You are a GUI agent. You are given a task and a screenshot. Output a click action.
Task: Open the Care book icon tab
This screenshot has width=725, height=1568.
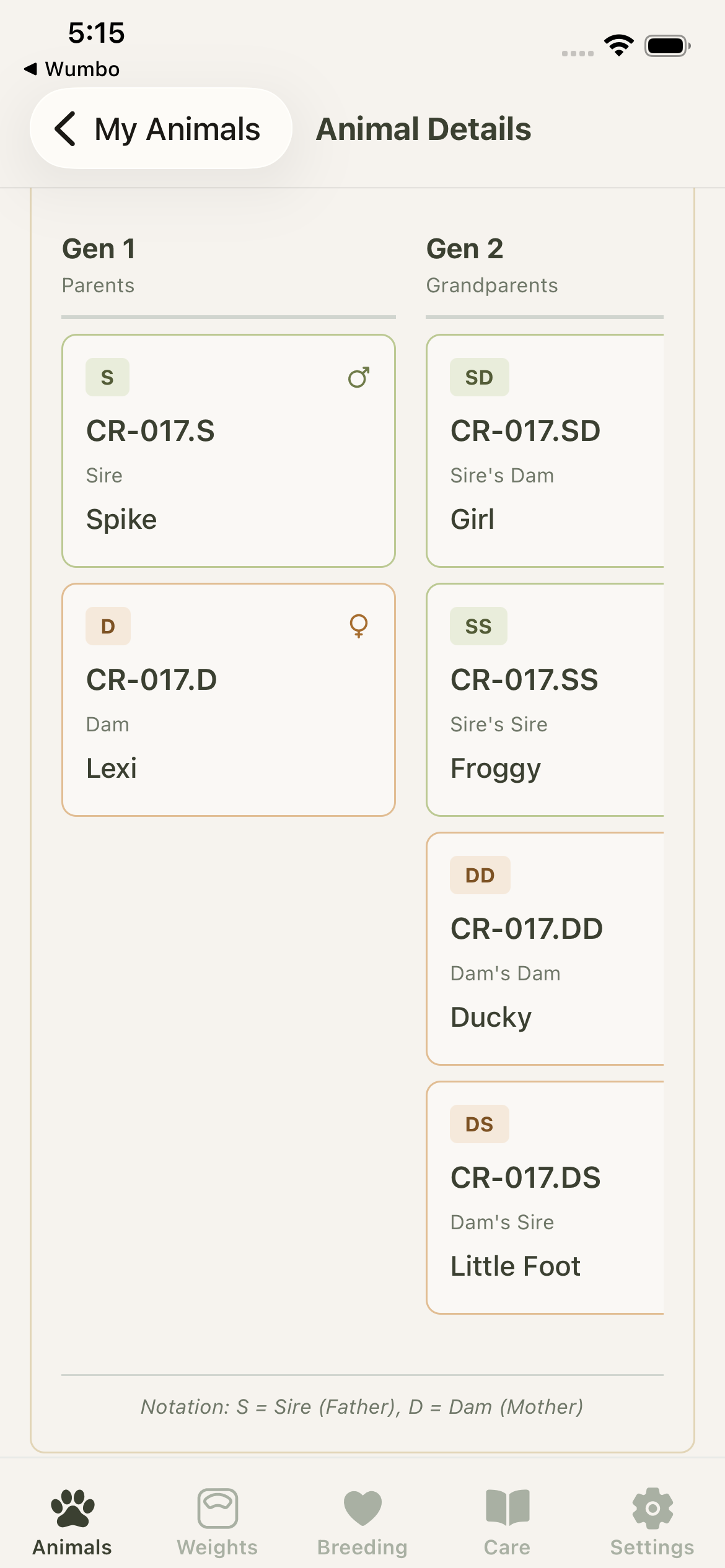(507, 1508)
